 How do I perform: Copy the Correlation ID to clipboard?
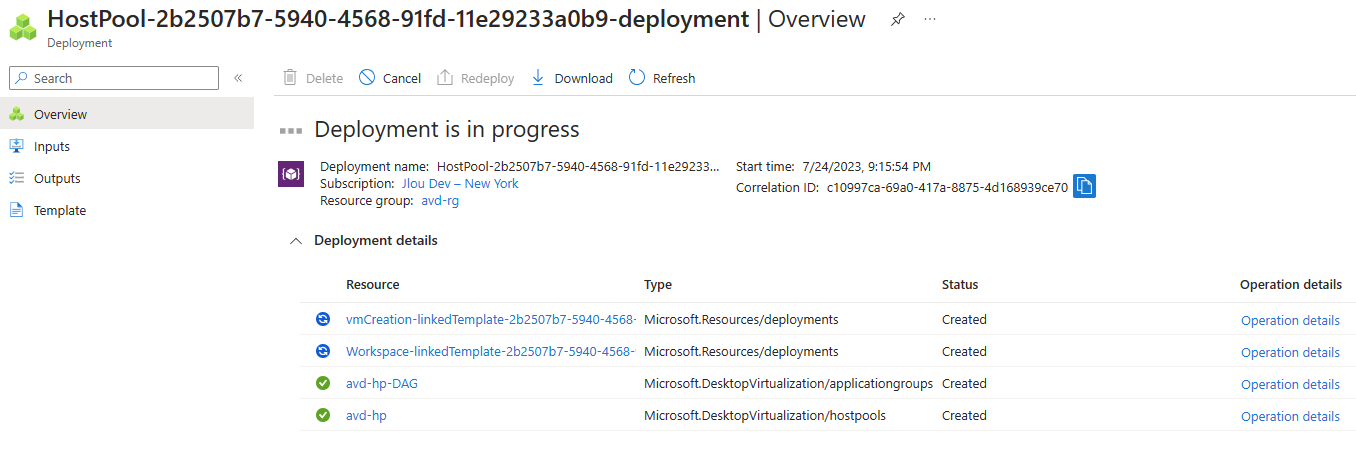1084,186
